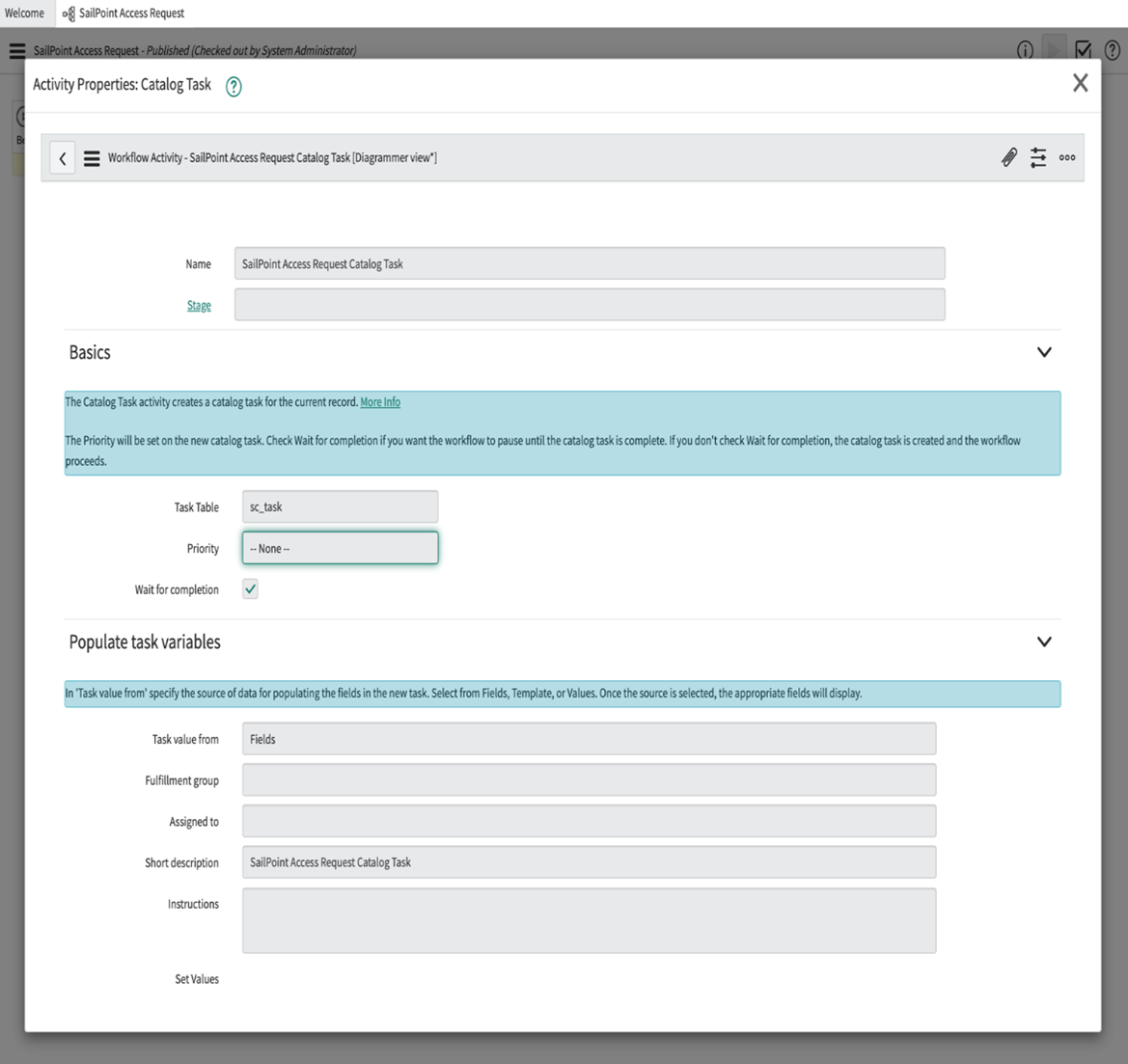Click the Stage input field
1128x1064 pixels.
pyautogui.click(x=590, y=305)
